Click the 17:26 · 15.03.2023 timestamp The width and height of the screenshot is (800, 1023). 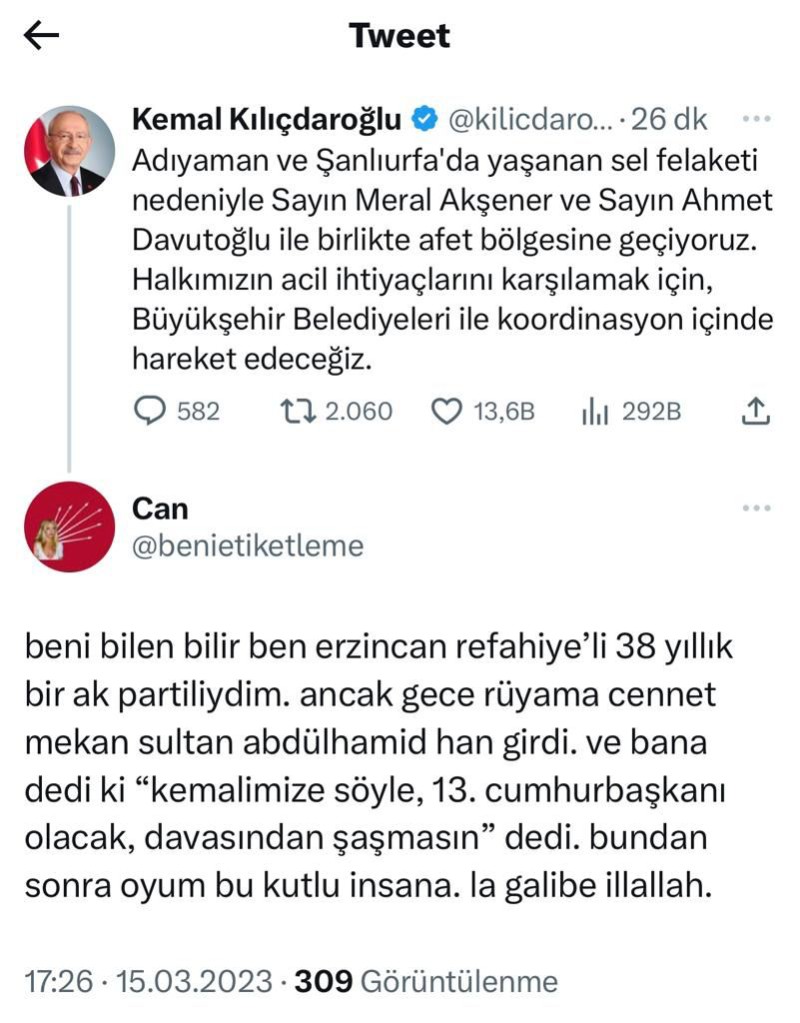(147, 981)
